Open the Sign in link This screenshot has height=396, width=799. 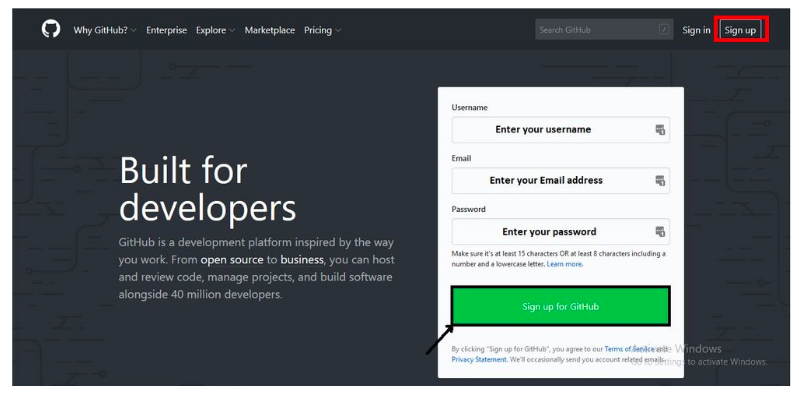click(x=696, y=30)
